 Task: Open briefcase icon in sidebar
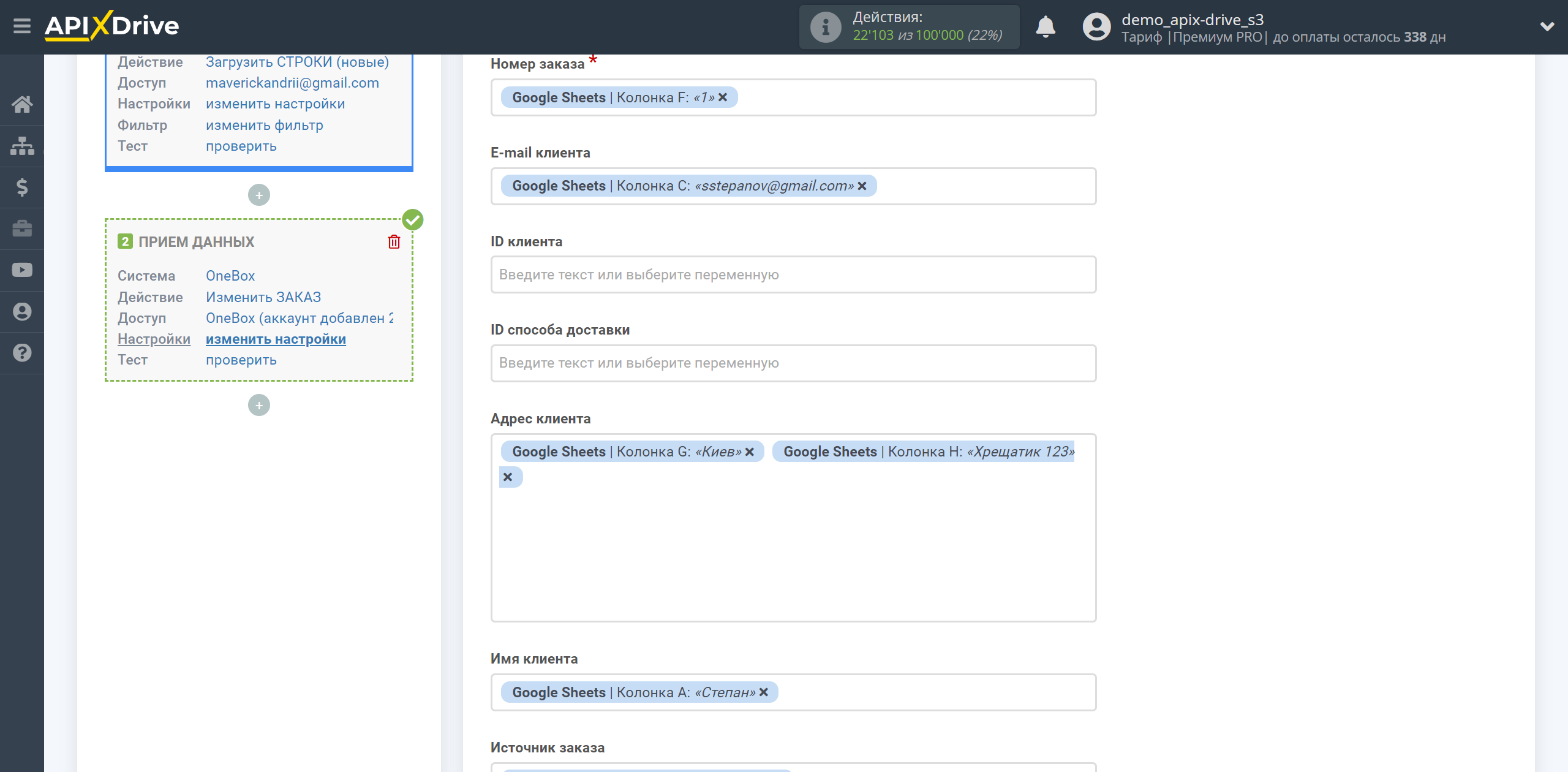[22, 229]
